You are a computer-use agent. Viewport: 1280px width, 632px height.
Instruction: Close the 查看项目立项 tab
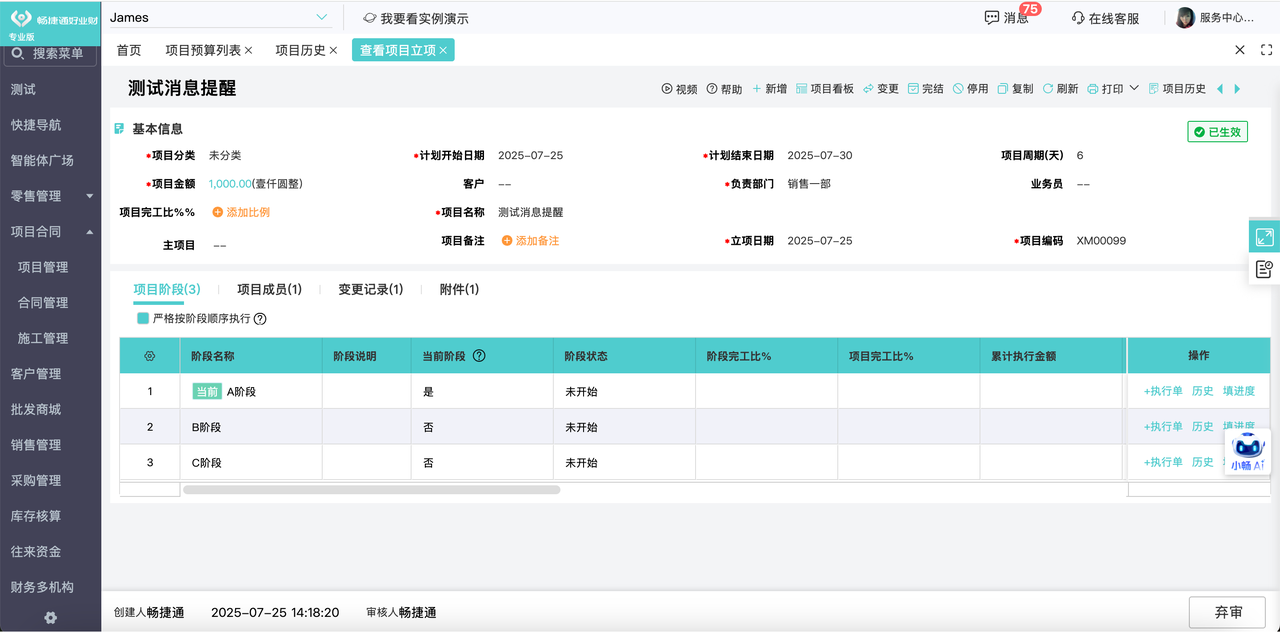(443, 50)
